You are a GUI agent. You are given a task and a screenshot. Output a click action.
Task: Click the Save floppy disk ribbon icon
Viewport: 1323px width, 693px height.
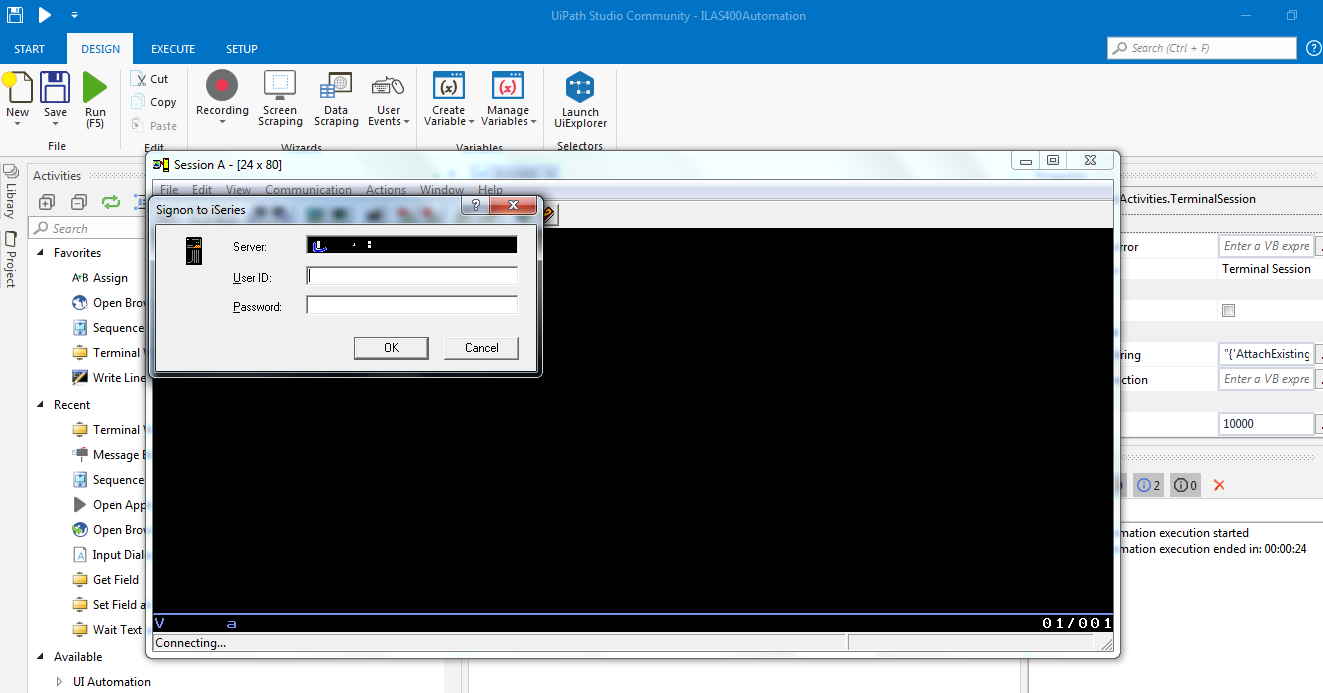55,87
